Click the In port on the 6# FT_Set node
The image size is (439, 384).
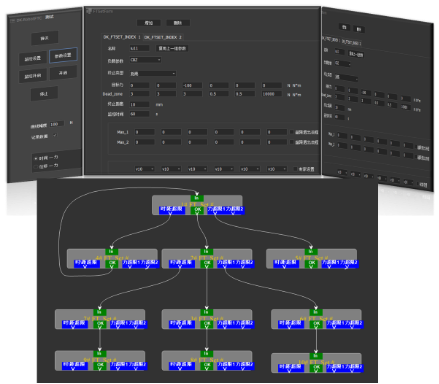(x=315, y=312)
